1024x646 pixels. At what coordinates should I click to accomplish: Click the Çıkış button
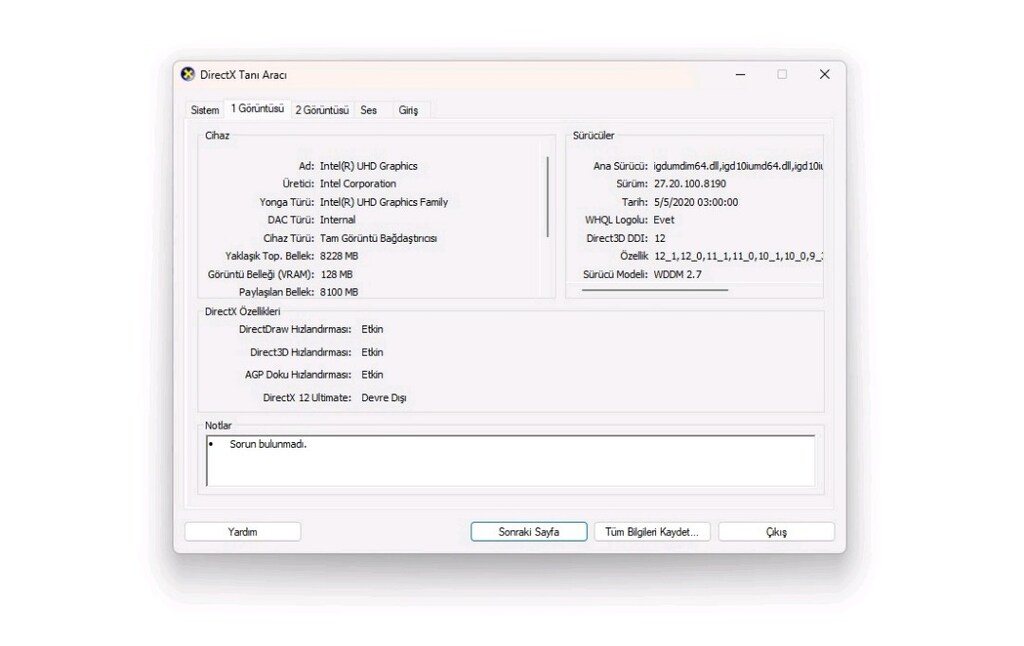pos(776,532)
